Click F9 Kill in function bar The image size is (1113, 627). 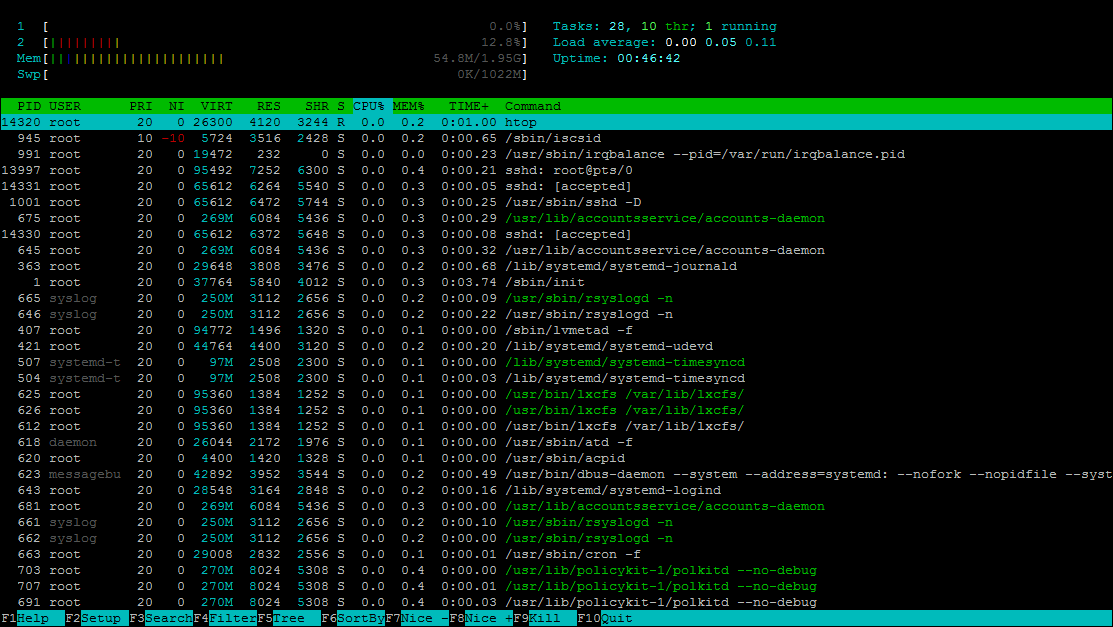click(544, 618)
